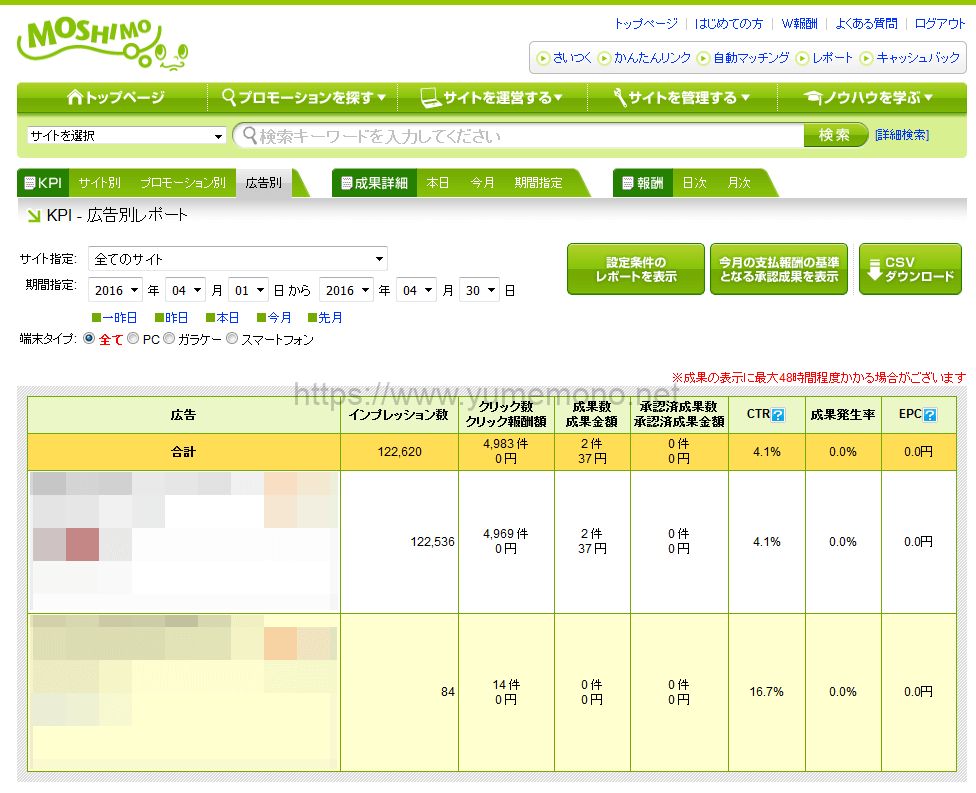Select the スマートフォン radio button
Image resolution: width=976 pixels, height=793 pixels.
coord(232,339)
